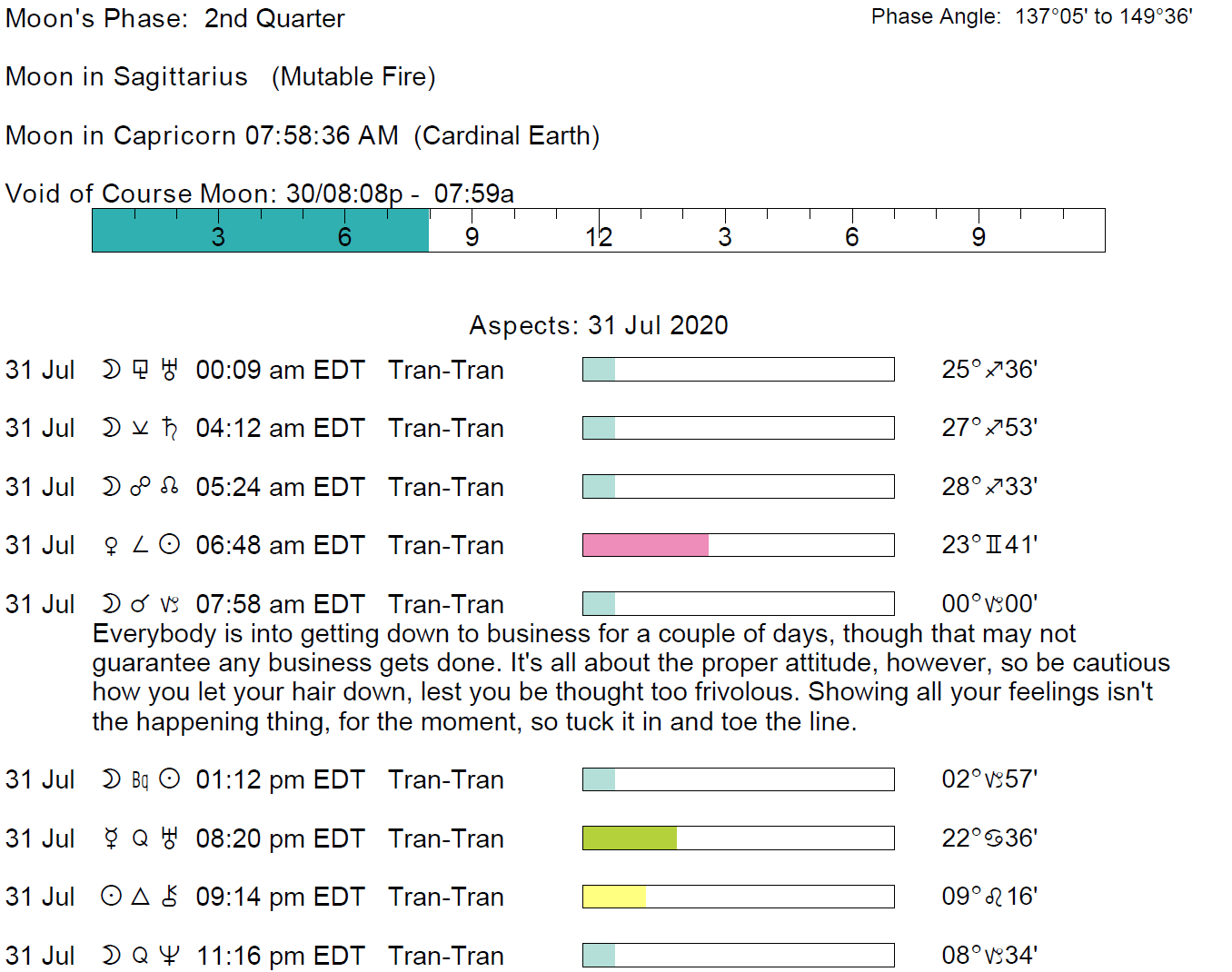
Task: Click the Saturn glyph in the 04:12 am row
Action: click(169, 428)
